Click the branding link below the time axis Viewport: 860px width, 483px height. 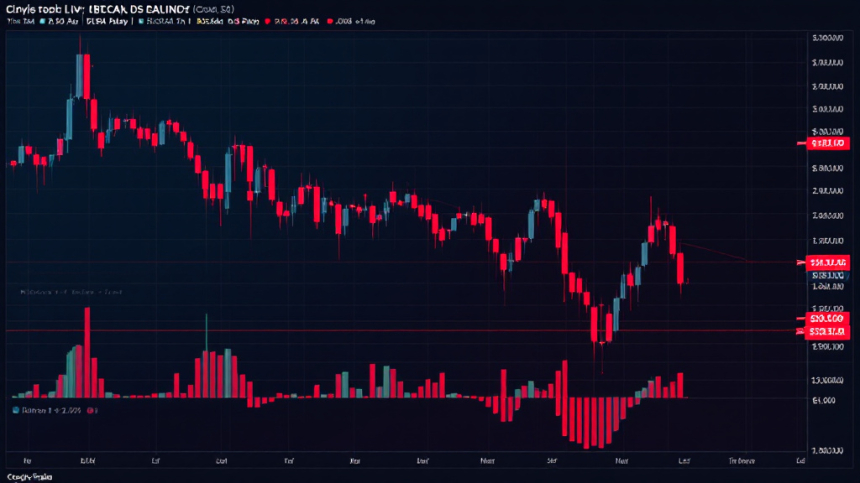tap(30, 477)
